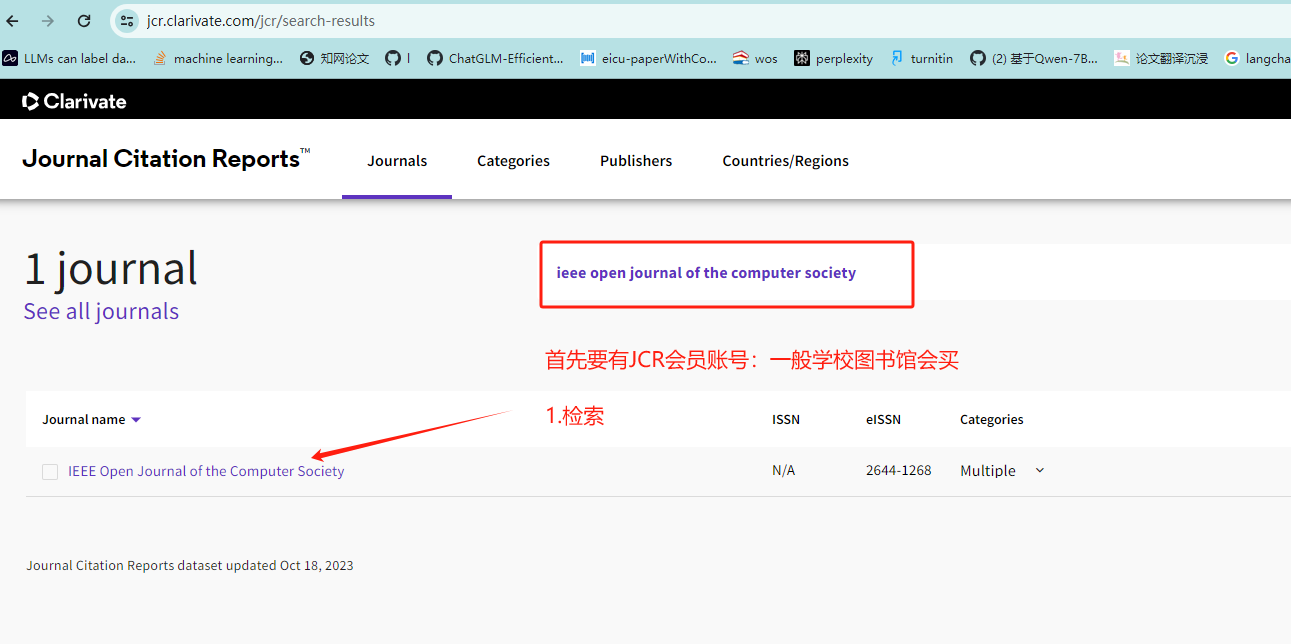Open the 知网论文 bookmark
The width and height of the screenshot is (1291, 644).
[x=335, y=58]
